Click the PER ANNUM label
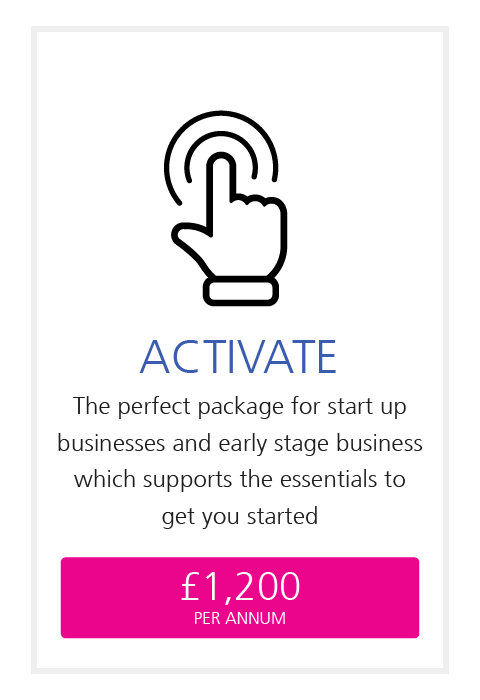Viewport: 480px width, 700px height. [x=240, y=618]
